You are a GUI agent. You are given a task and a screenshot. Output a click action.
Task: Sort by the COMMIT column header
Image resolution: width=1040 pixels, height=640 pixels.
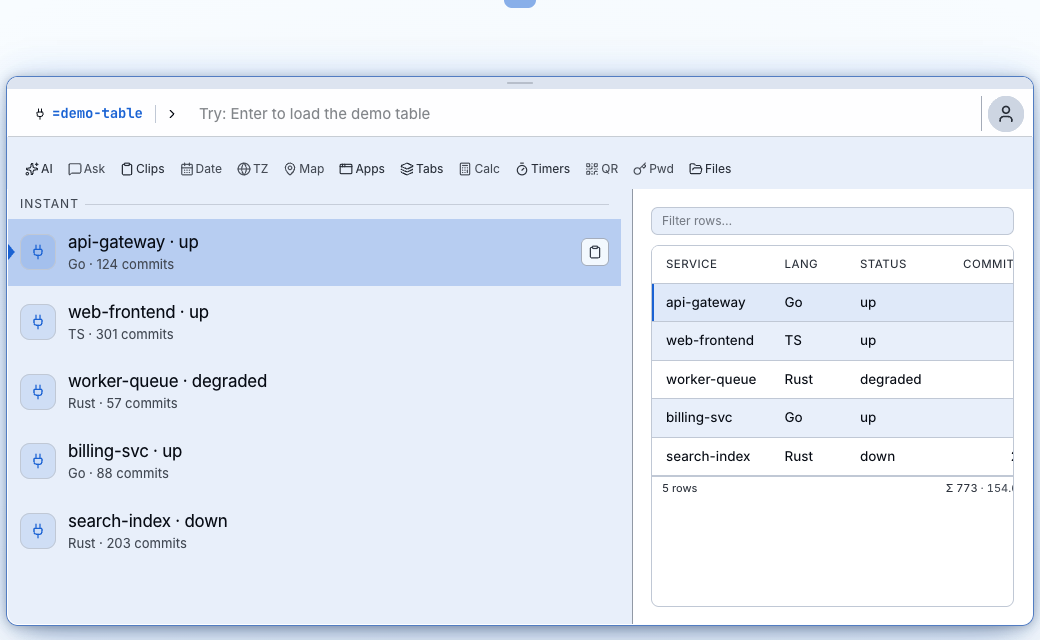(x=988, y=264)
